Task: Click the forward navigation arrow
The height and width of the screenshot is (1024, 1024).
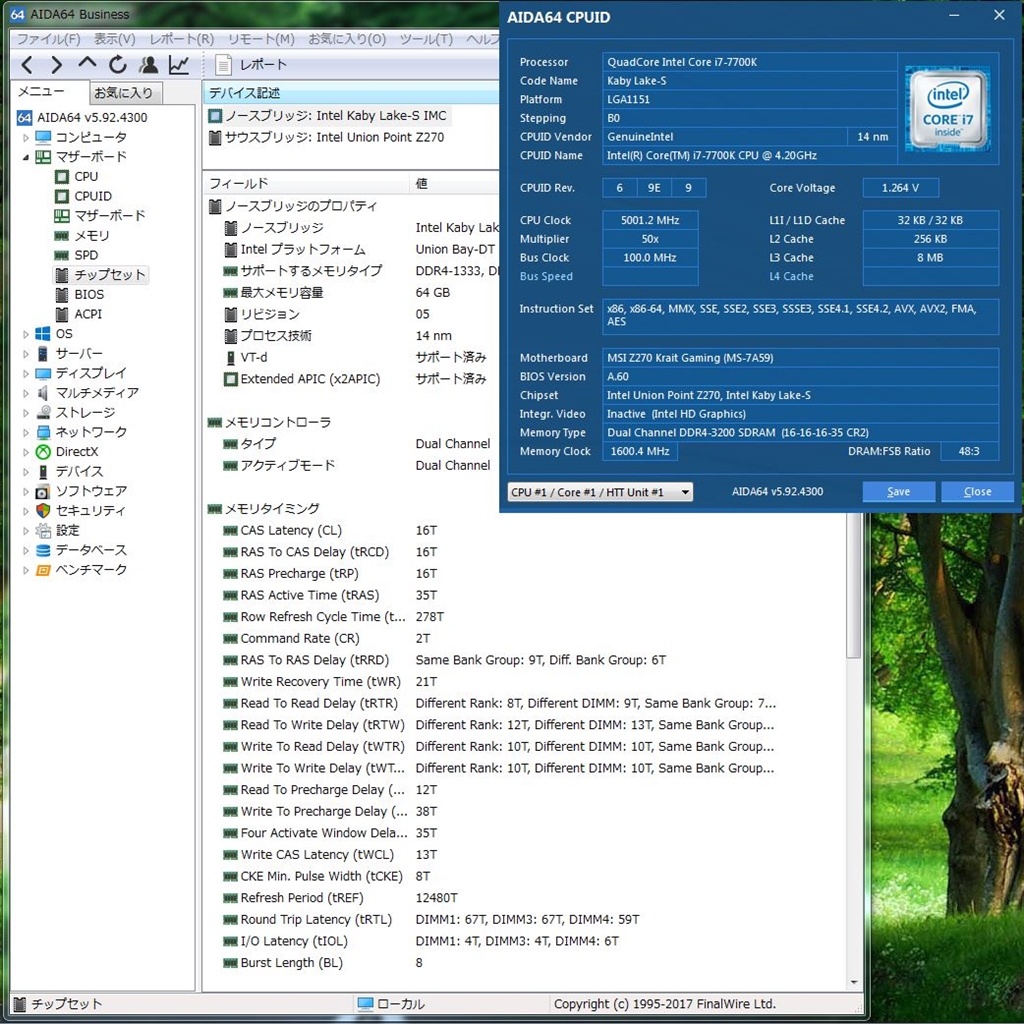Action: tap(57, 65)
